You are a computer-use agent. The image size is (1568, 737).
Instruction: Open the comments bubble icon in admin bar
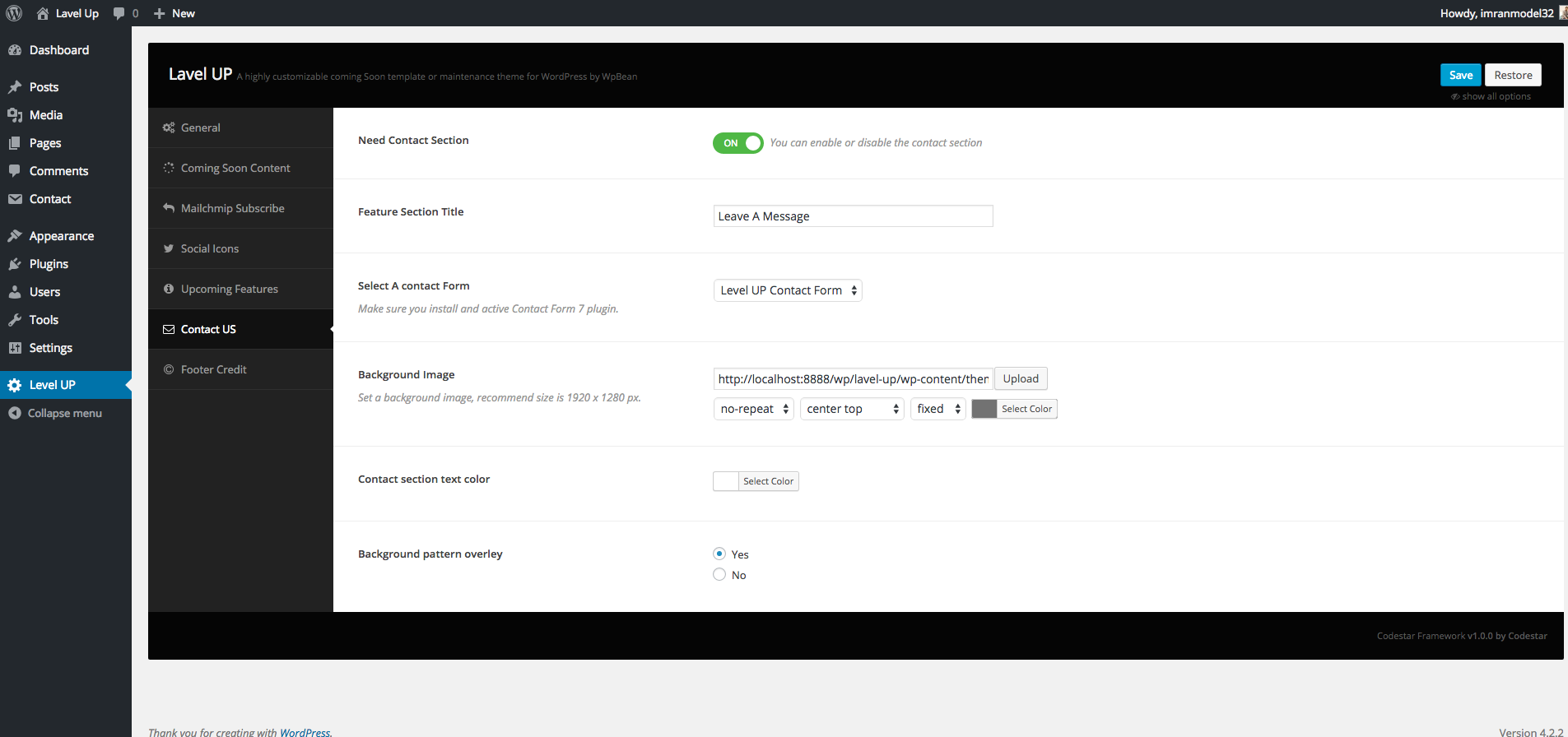[119, 13]
